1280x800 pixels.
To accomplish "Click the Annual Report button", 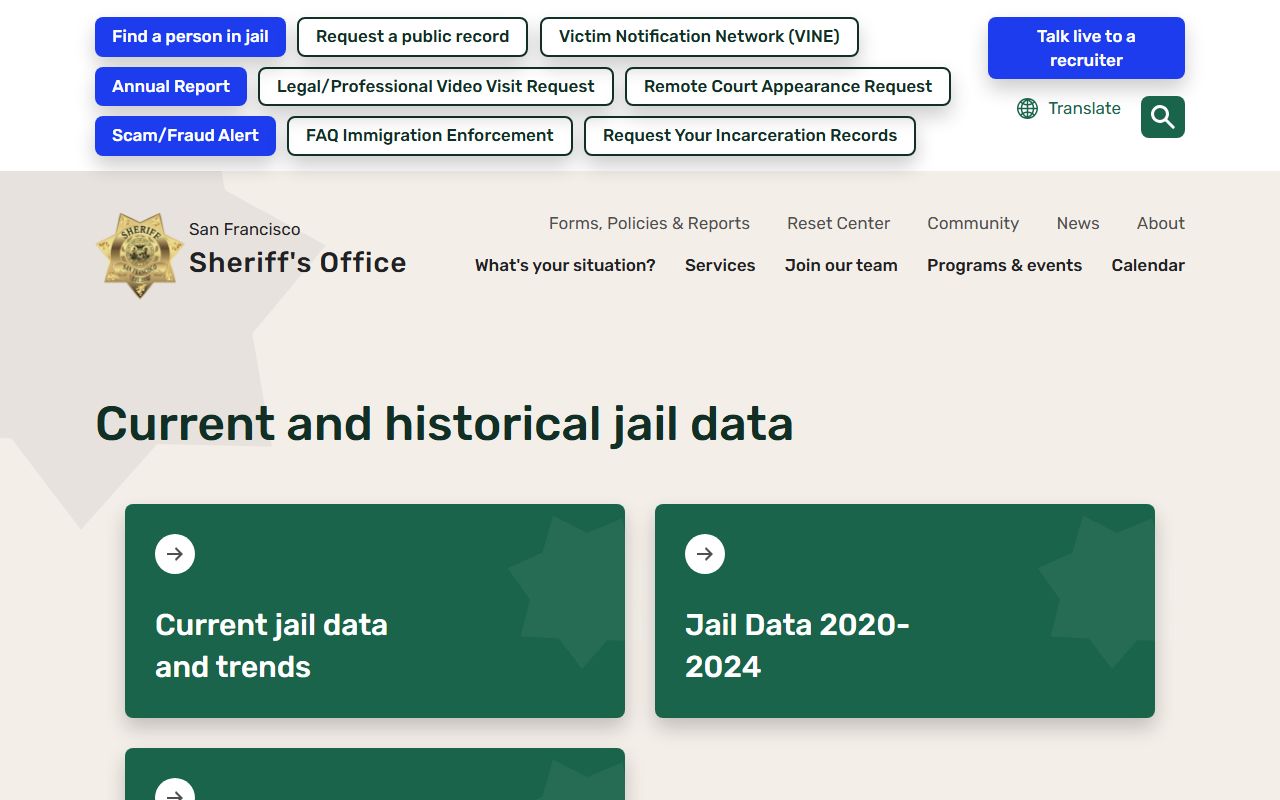I will click(x=171, y=86).
